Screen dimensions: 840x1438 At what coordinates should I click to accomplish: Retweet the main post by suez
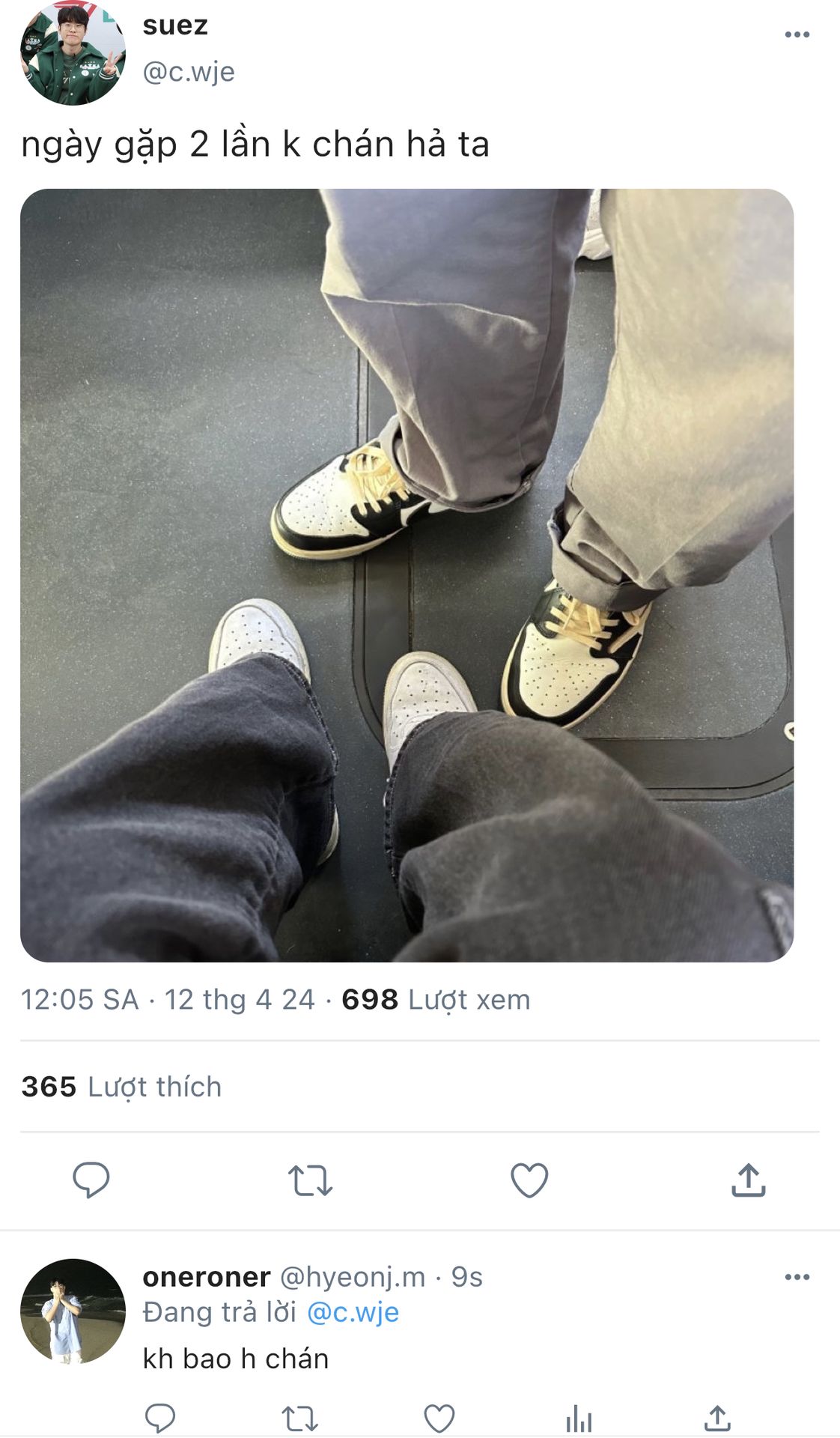310,1180
